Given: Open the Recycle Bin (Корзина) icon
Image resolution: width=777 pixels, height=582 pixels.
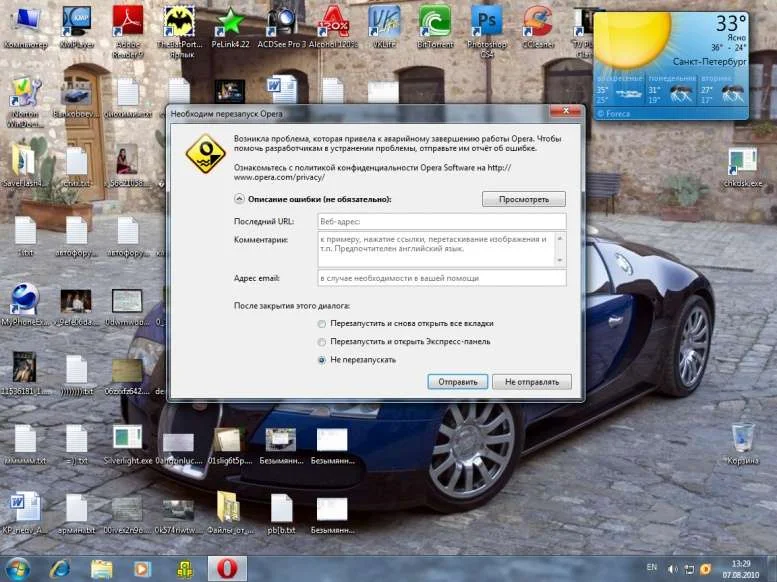Looking at the screenshot, I should [x=743, y=440].
